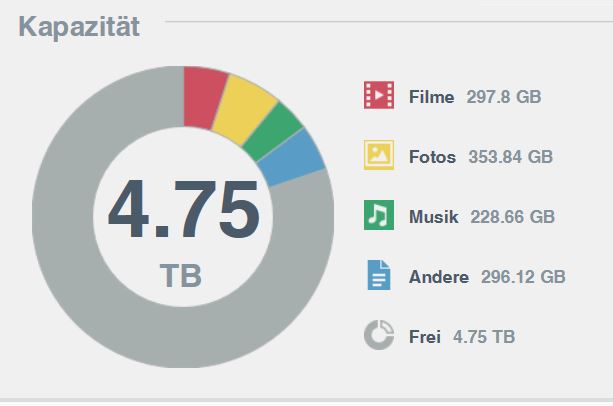
Task: Click the red Filme film icon
Action: click(x=379, y=95)
